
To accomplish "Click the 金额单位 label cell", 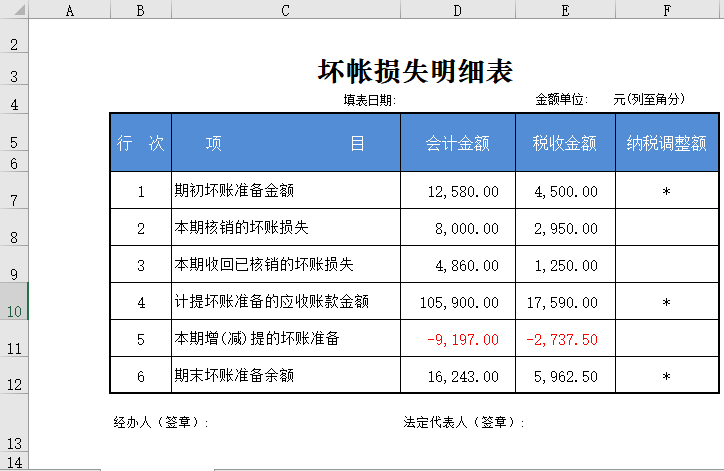I will coord(561,100).
